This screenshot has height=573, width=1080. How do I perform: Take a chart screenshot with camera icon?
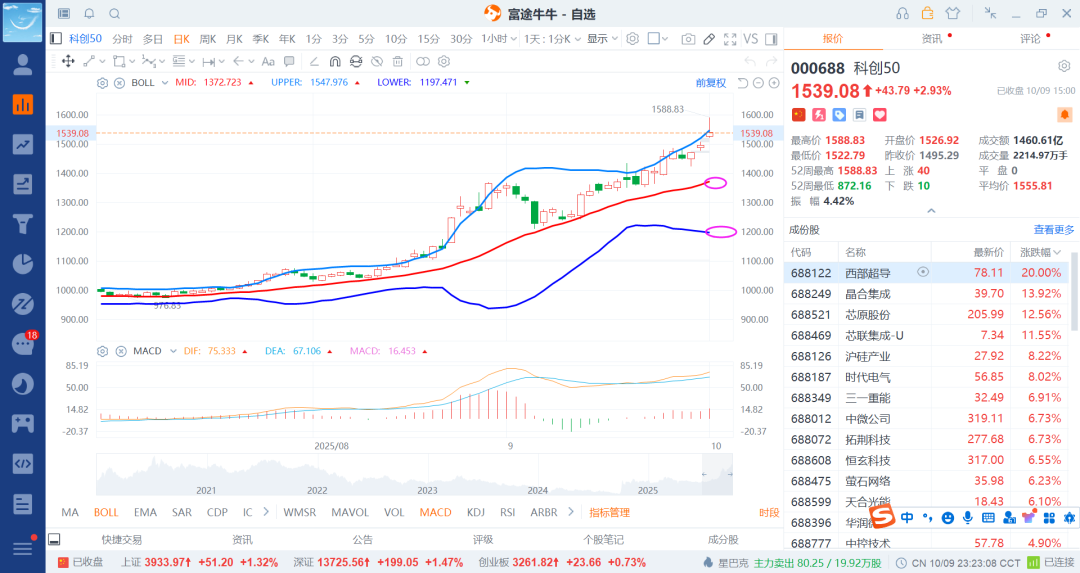[x=688, y=39]
